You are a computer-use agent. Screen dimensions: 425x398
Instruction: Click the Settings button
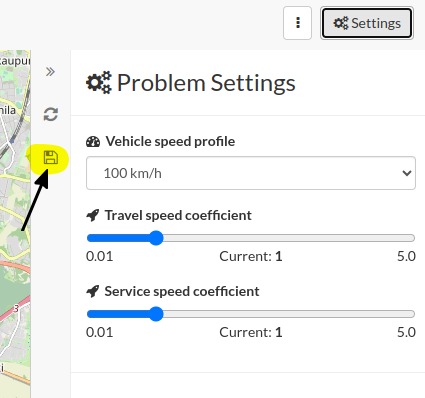pyautogui.click(x=367, y=23)
